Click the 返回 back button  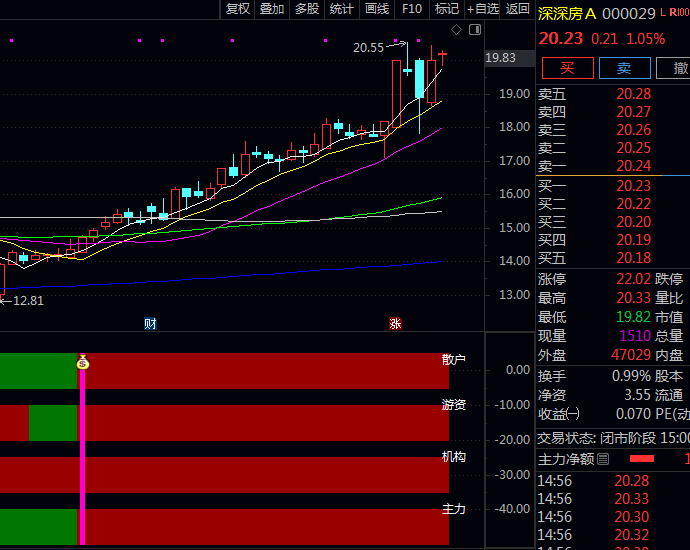pos(517,9)
